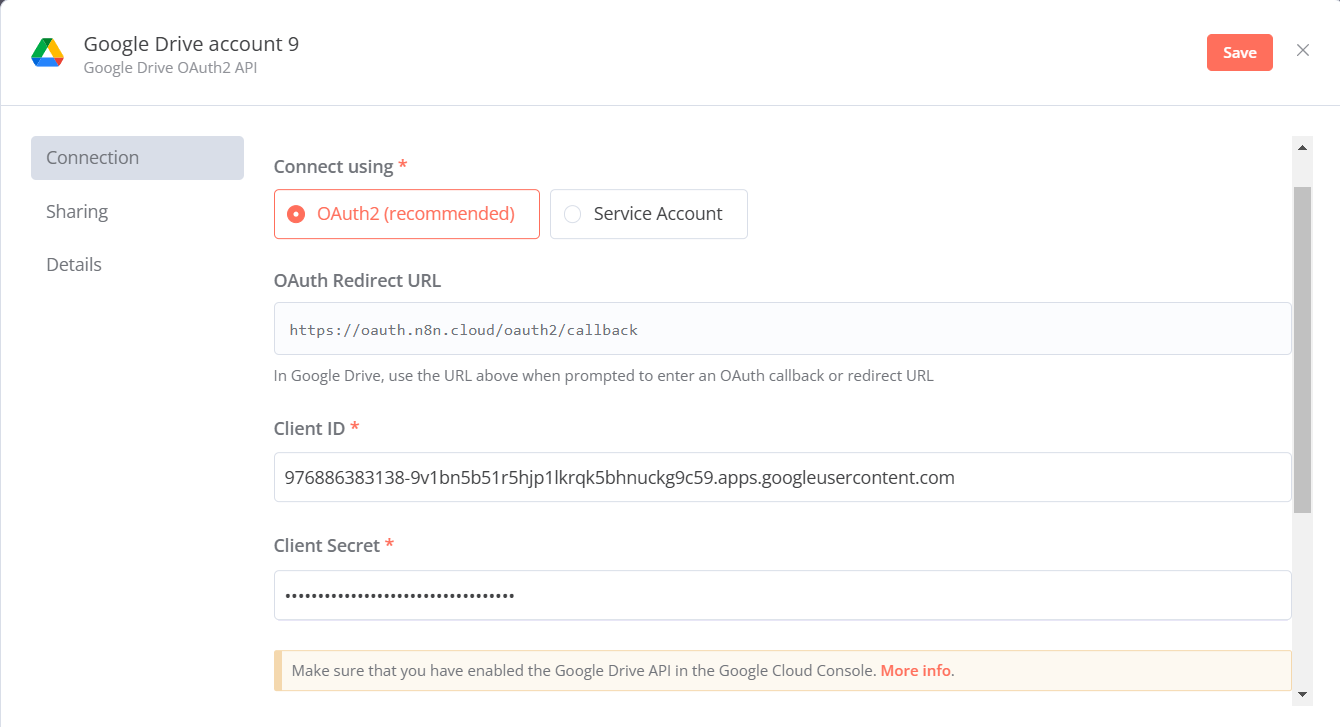
Task: Click the OAuth Redirect URL label
Action: 357,280
